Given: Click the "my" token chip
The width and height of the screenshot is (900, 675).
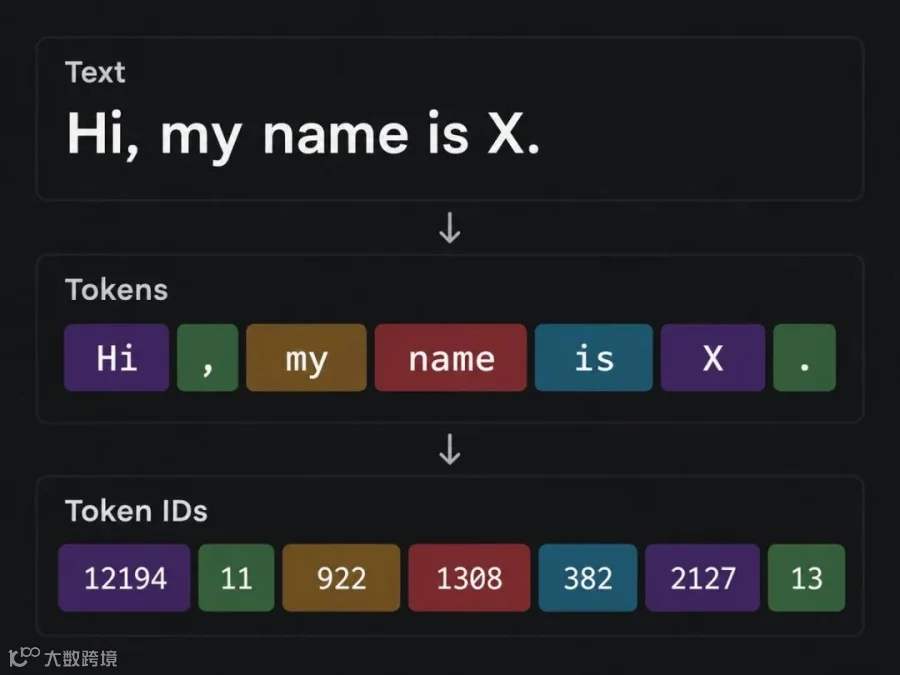Looking at the screenshot, I should pyautogui.click(x=307, y=358).
